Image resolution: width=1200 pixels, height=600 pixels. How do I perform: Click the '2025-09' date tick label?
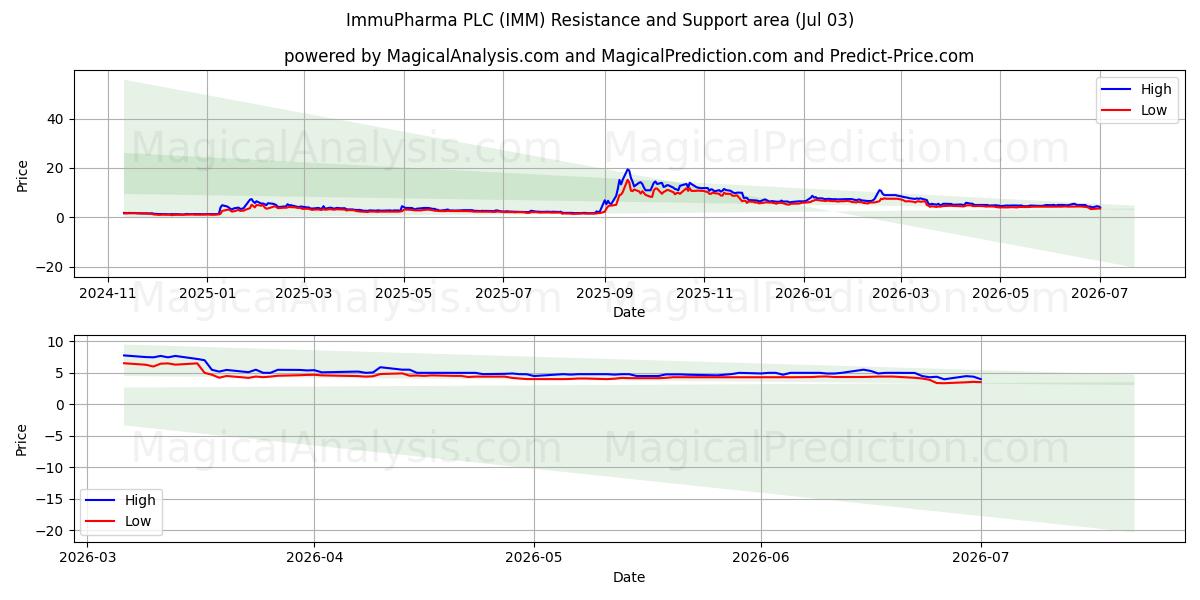[604, 293]
